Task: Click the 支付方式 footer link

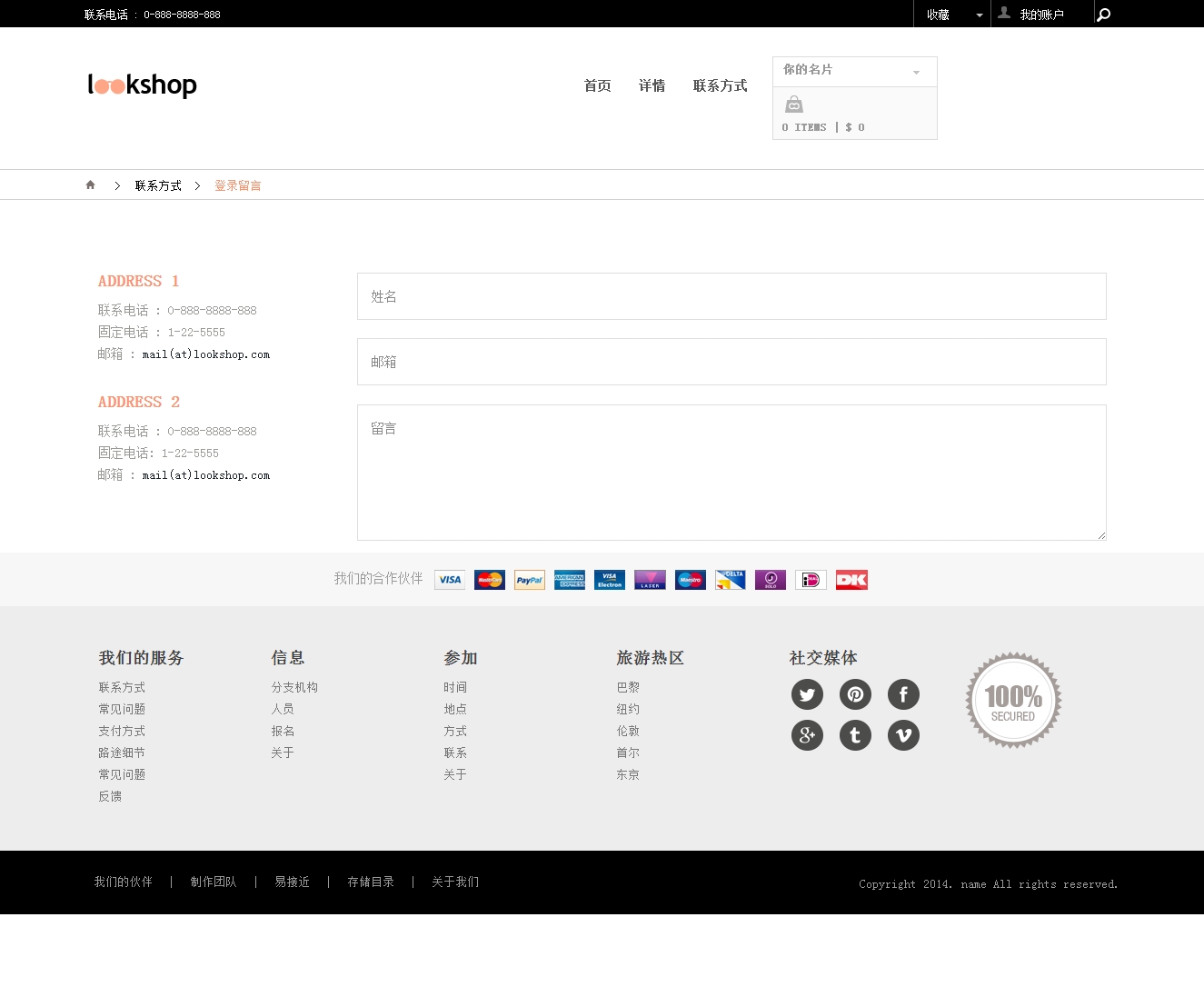Action: (122, 731)
